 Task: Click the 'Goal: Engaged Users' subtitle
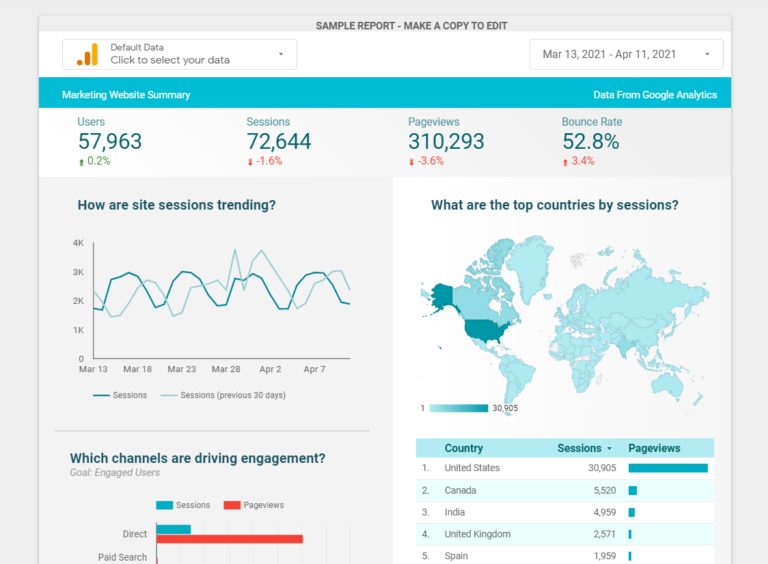pos(115,473)
